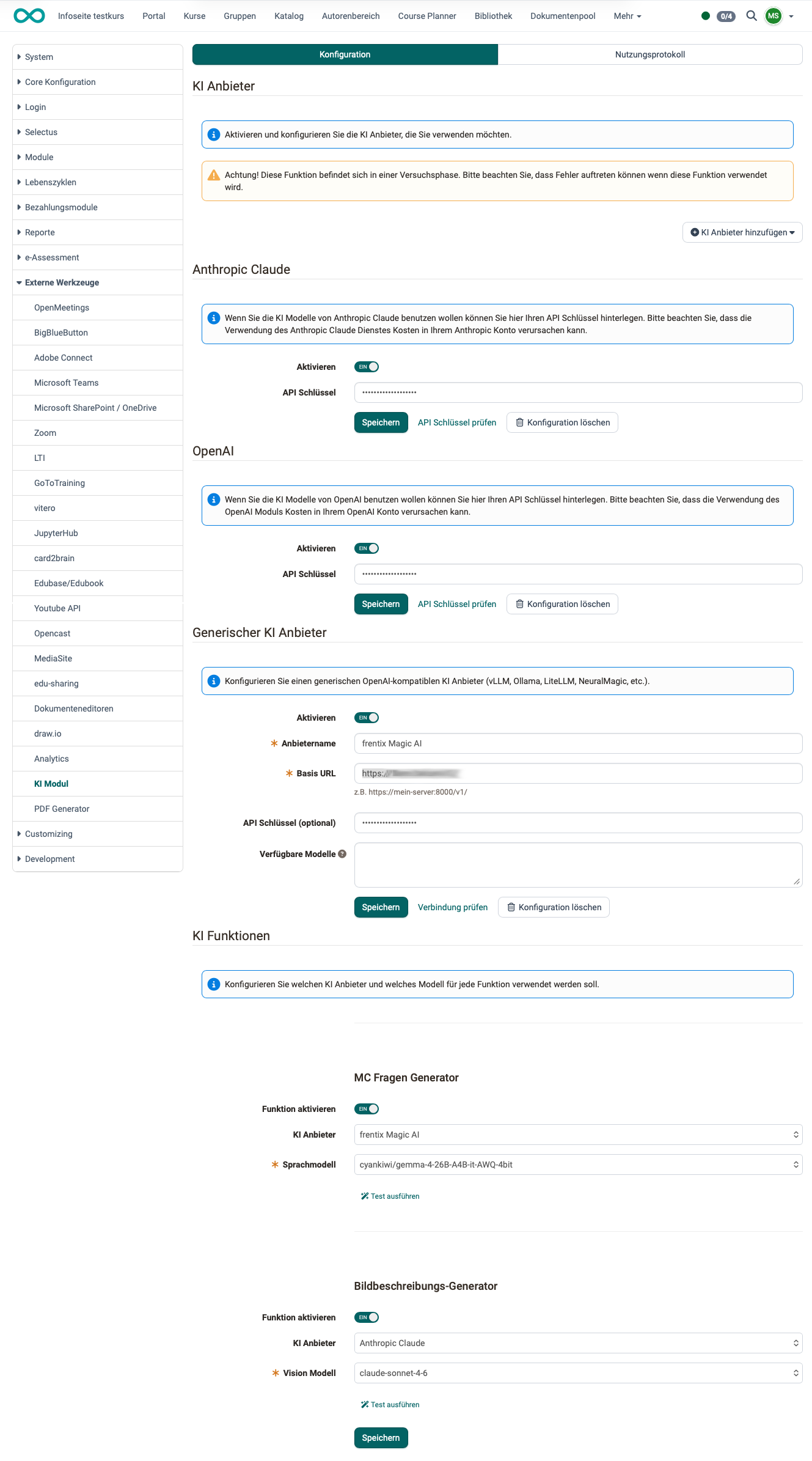
Task: Select the Konfiguration tab
Action: (x=345, y=54)
